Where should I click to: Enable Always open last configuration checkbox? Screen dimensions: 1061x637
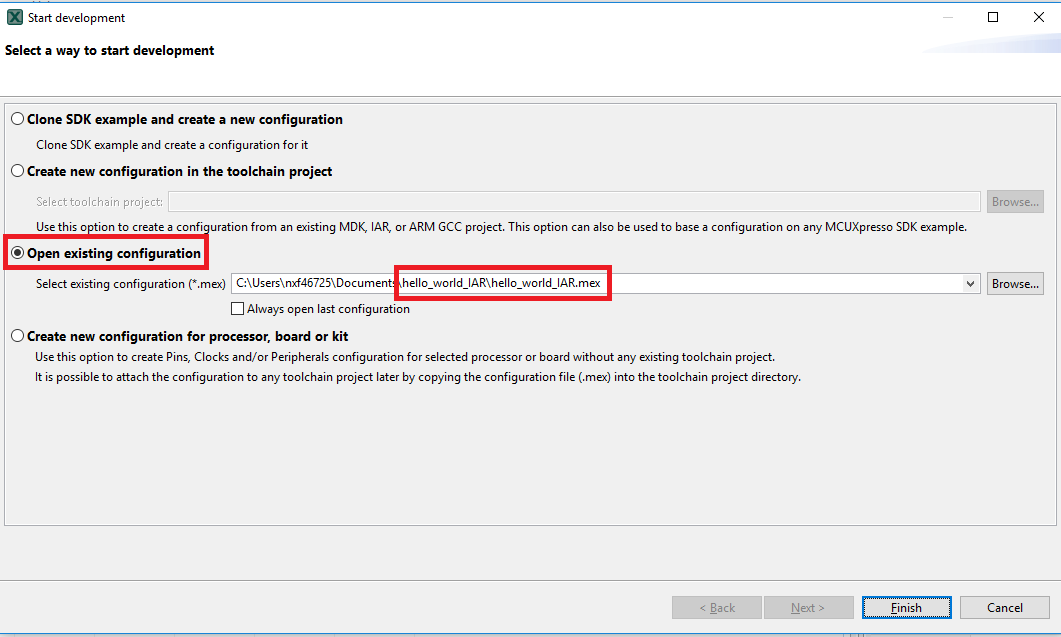pyautogui.click(x=238, y=309)
